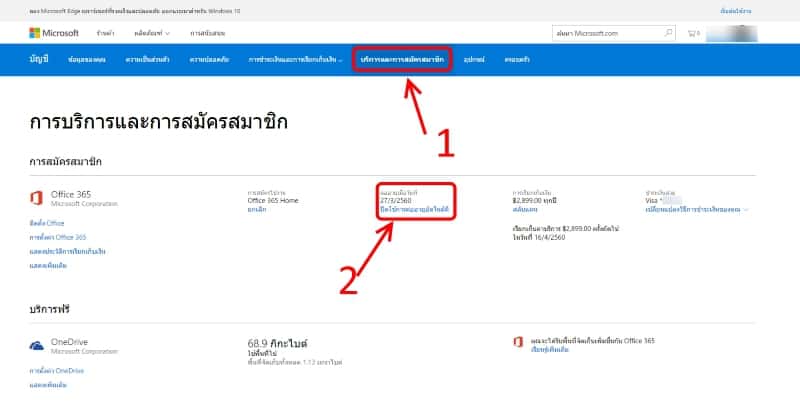
Task: Click the Microsoft logo in the header
Action: point(54,33)
